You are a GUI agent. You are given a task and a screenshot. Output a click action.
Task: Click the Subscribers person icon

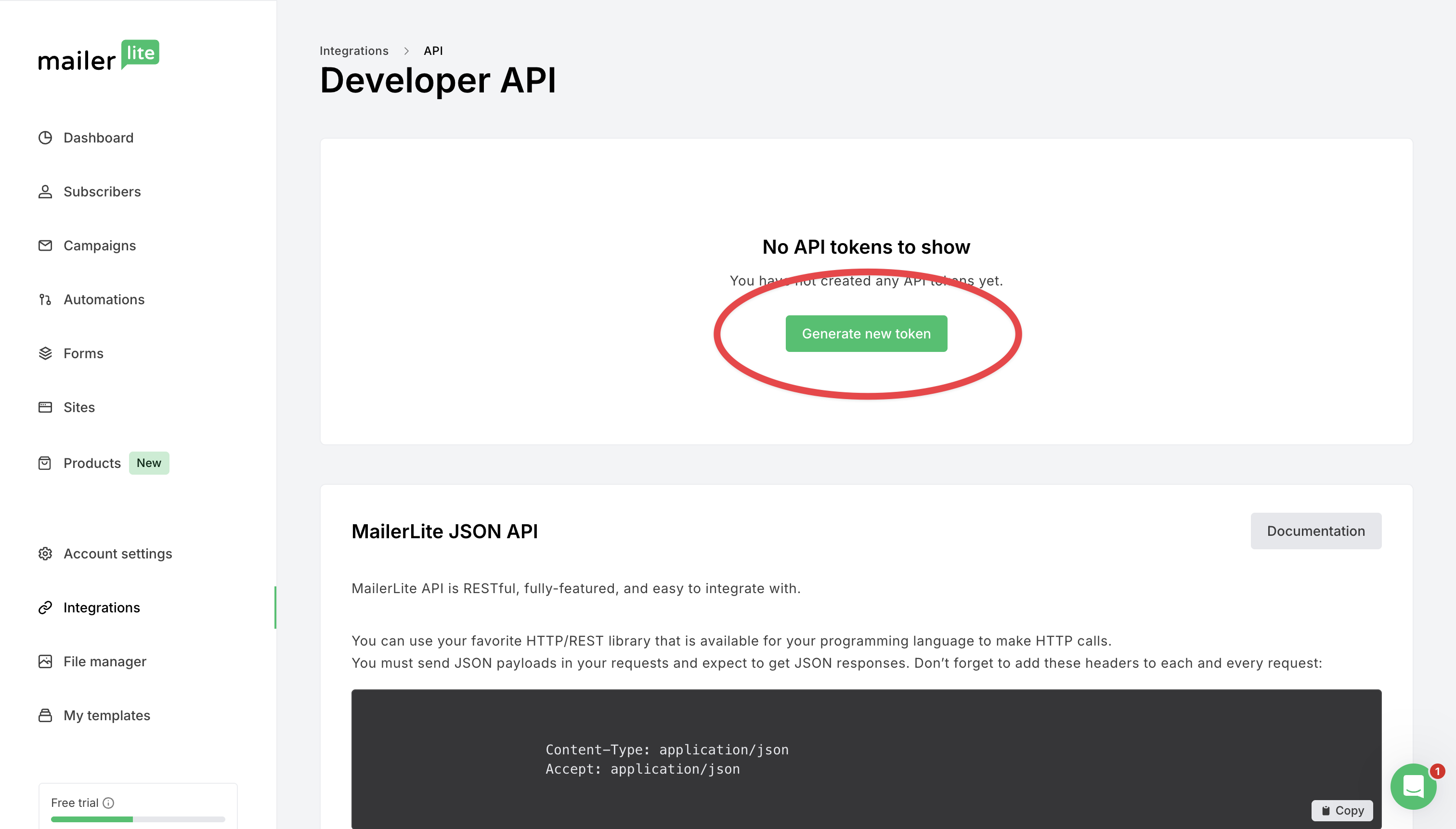(x=45, y=192)
